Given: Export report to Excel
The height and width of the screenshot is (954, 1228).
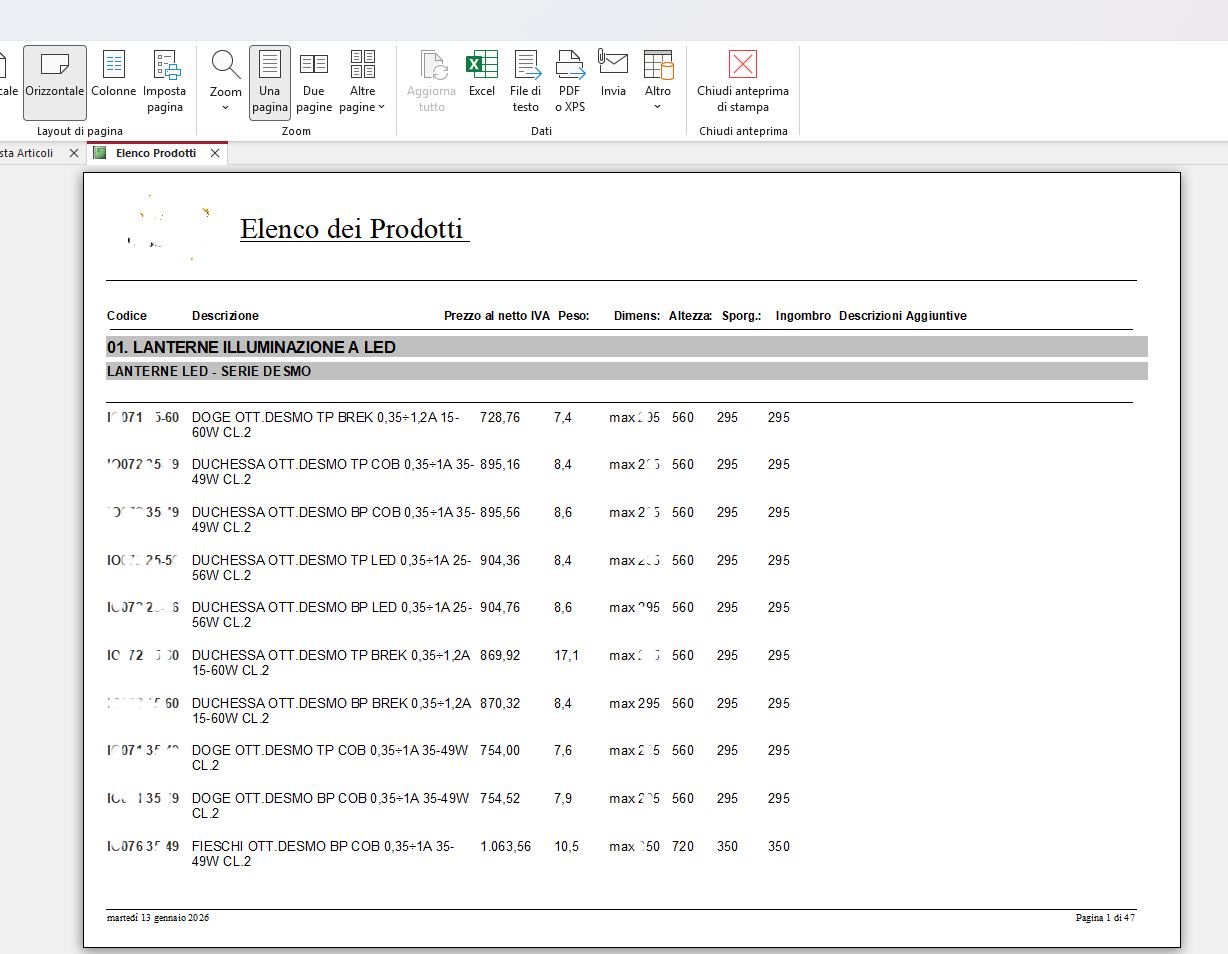Looking at the screenshot, I should coord(482,75).
